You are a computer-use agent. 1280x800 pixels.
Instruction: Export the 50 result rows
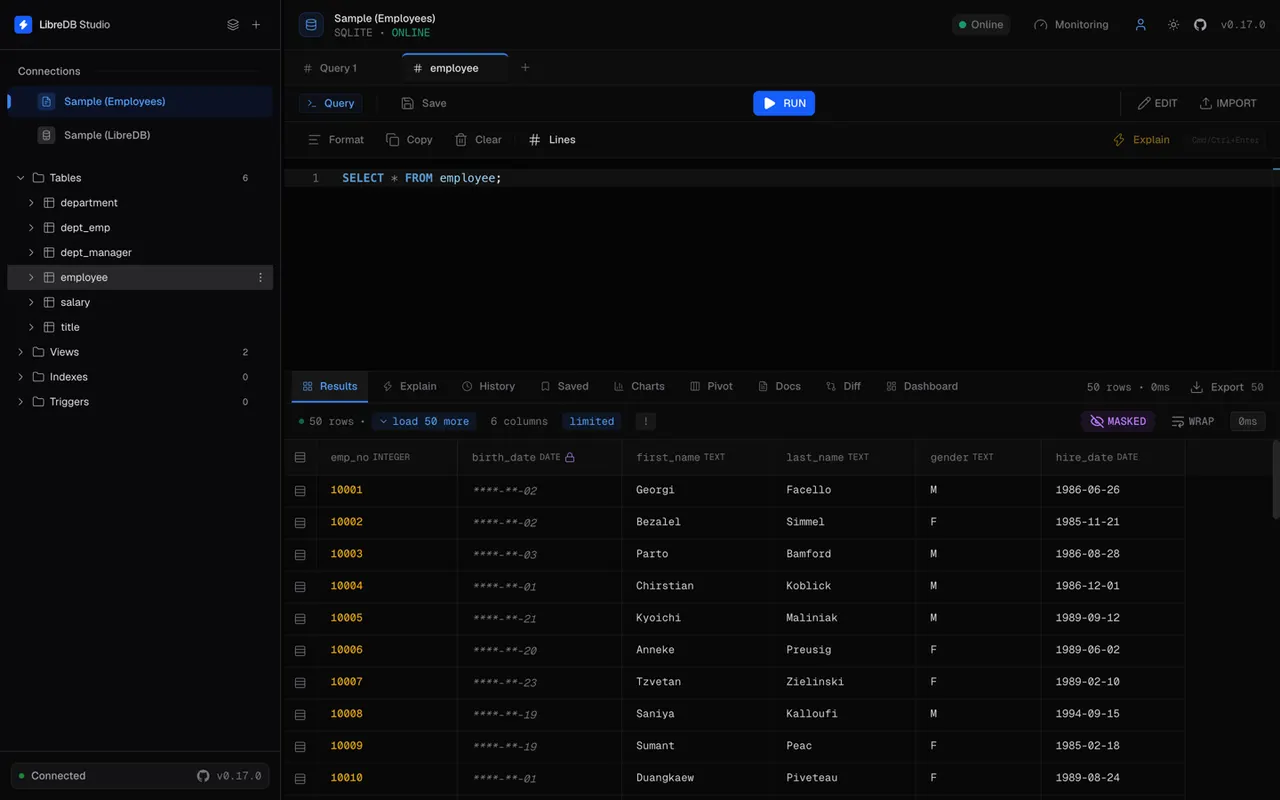1227,387
